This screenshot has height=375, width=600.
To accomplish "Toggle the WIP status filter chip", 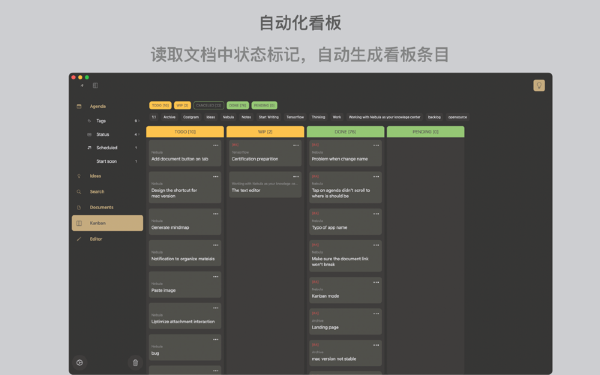I will (x=182, y=105).
